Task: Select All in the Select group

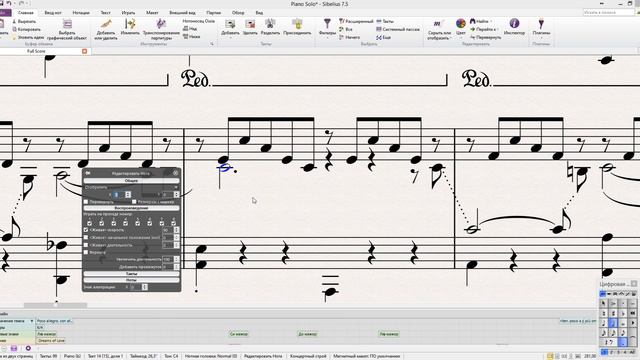Action: pyautogui.click(x=346, y=29)
